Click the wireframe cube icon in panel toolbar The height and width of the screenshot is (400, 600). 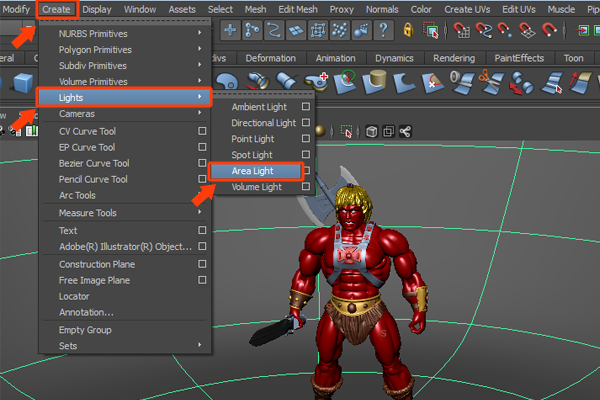point(371,131)
